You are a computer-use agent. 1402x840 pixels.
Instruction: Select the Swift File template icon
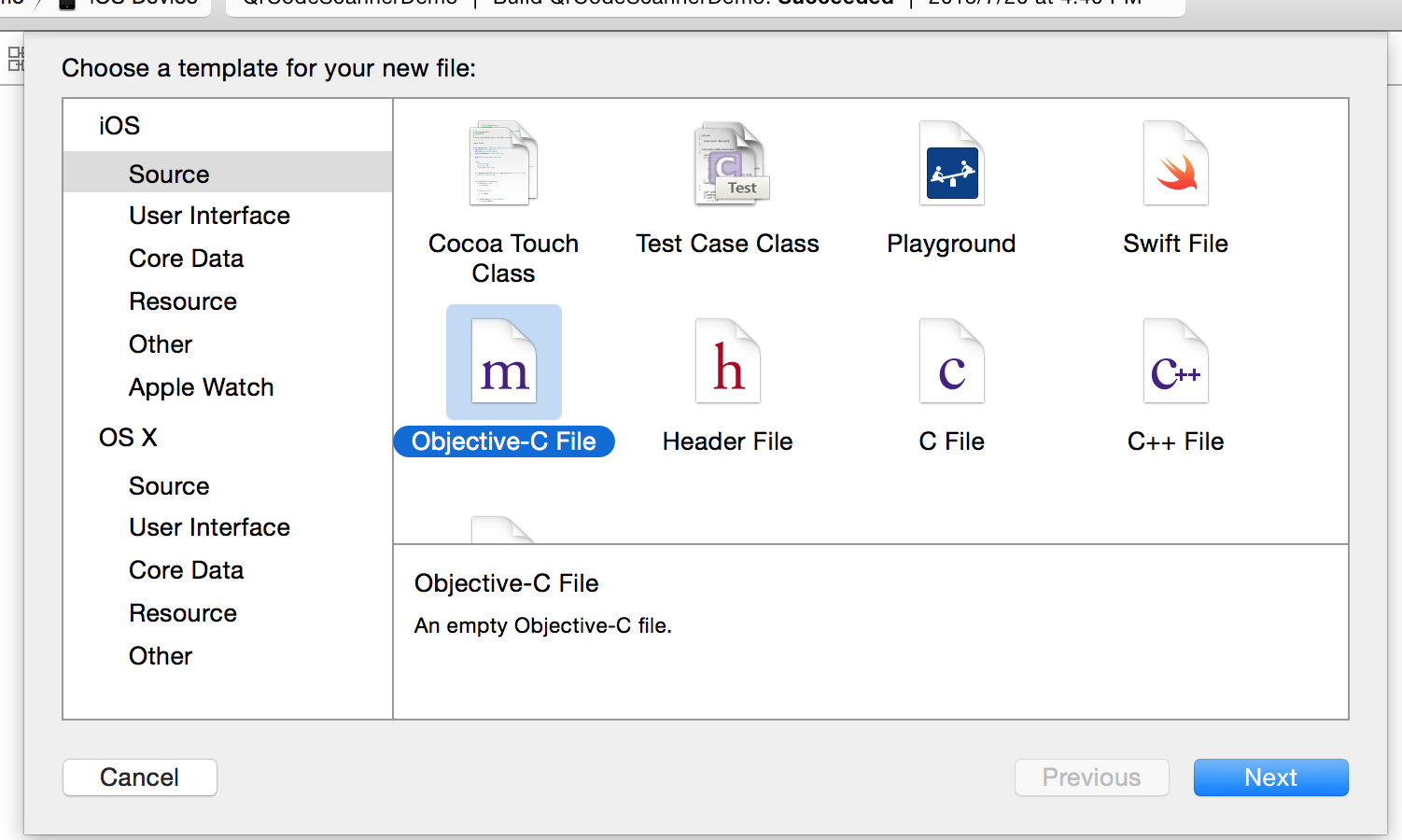click(x=1176, y=163)
